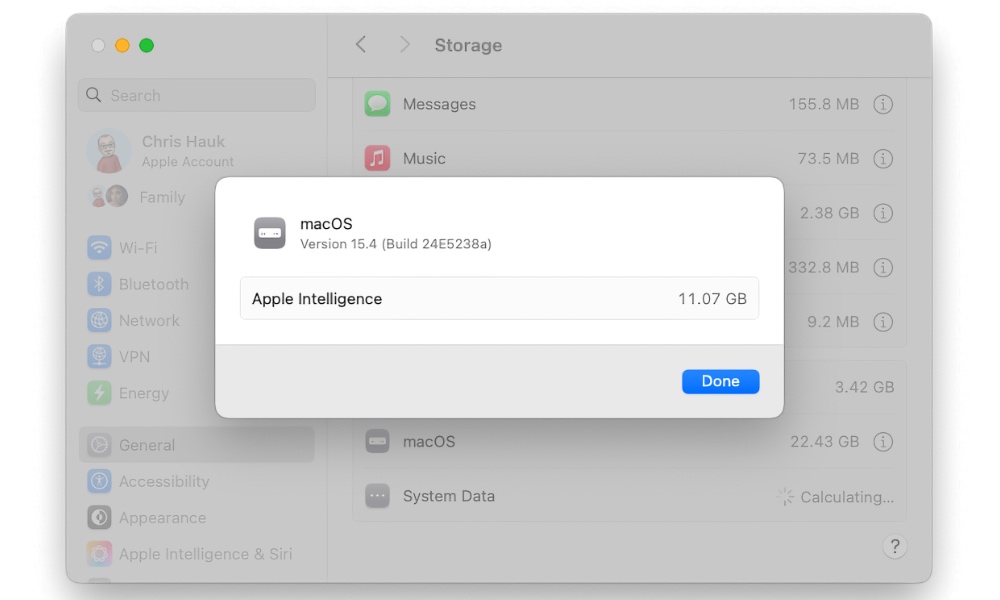The width and height of the screenshot is (1000, 600).
Task: Click the forward navigation chevron
Action: pos(404,45)
